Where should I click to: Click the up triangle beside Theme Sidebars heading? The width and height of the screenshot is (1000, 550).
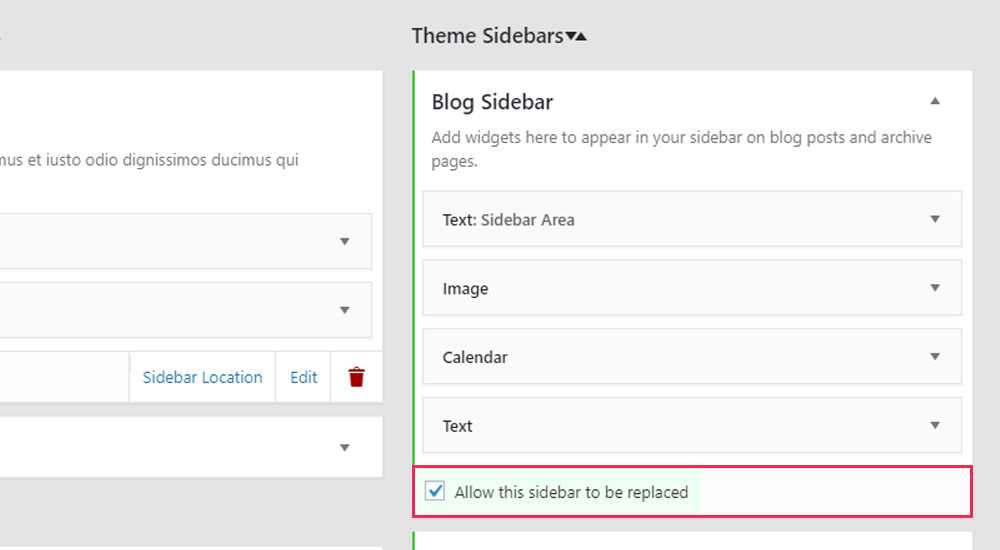pos(581,36)
